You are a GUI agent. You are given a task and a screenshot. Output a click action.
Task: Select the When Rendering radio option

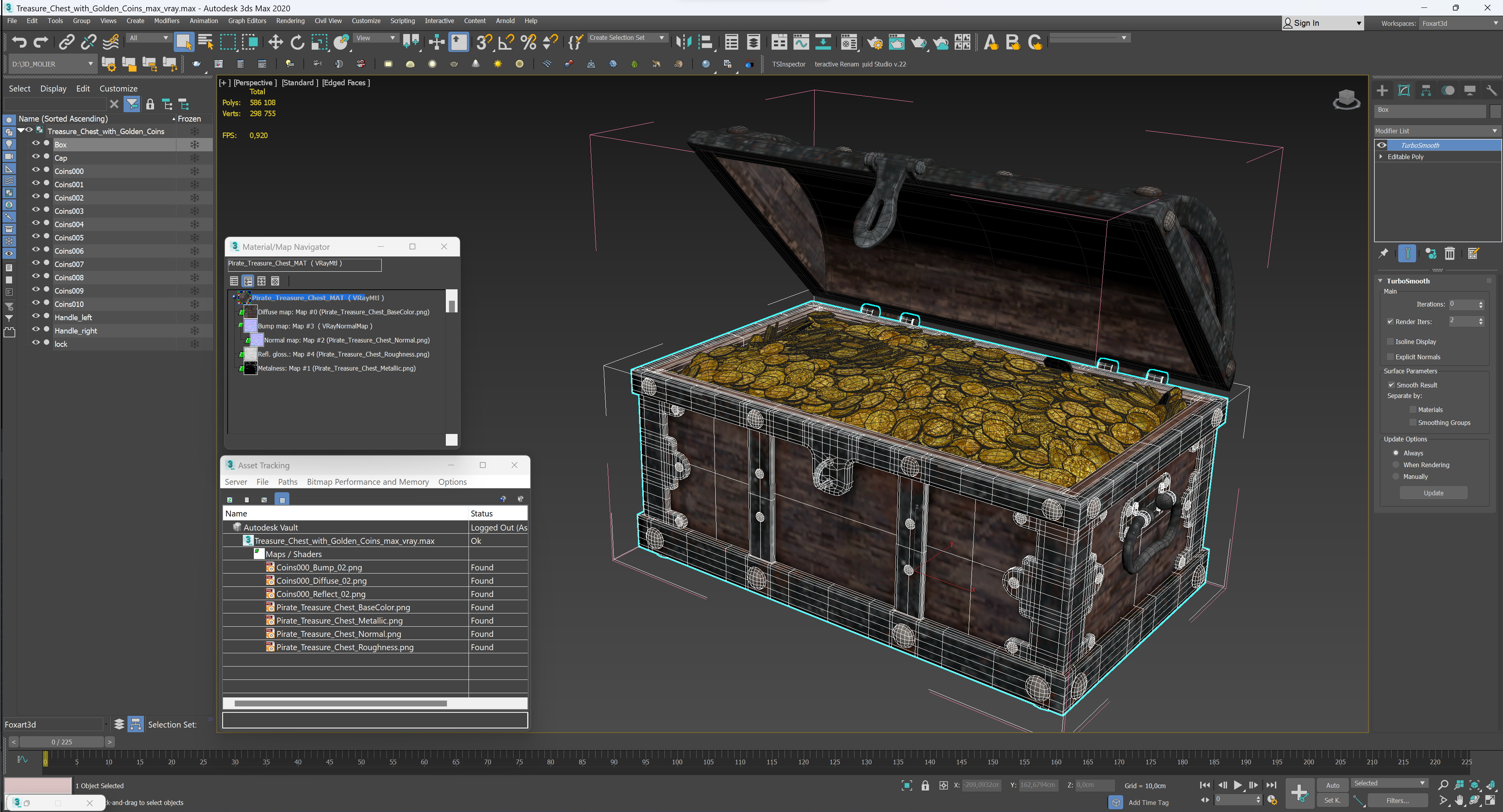pyautogui.click(x=1396, y=465)
